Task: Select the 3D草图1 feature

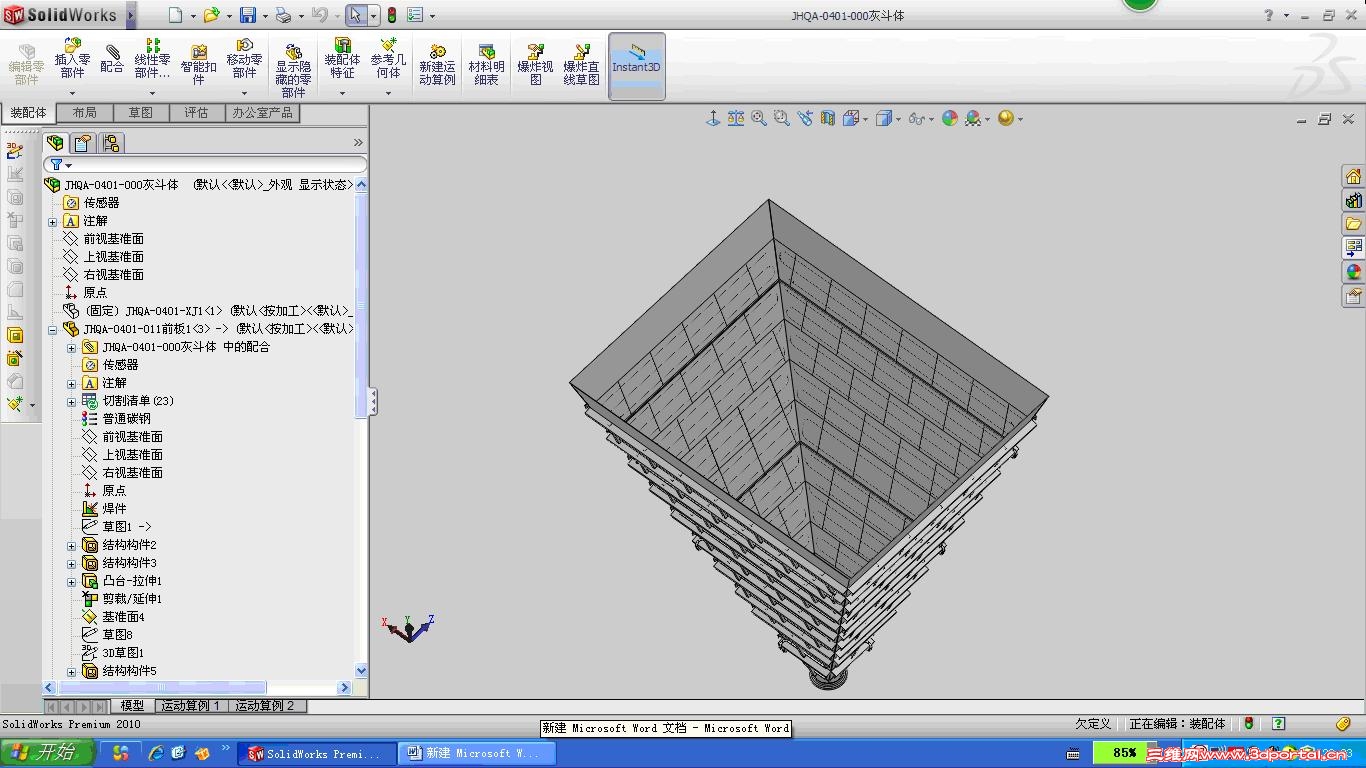Action: tap(123, 653)
